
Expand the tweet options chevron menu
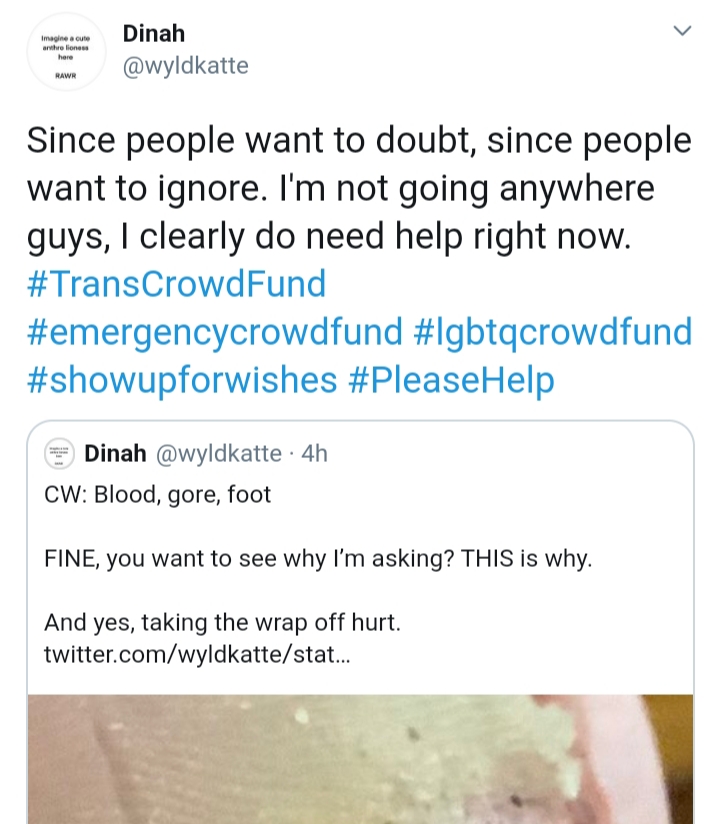coord(682,30)
